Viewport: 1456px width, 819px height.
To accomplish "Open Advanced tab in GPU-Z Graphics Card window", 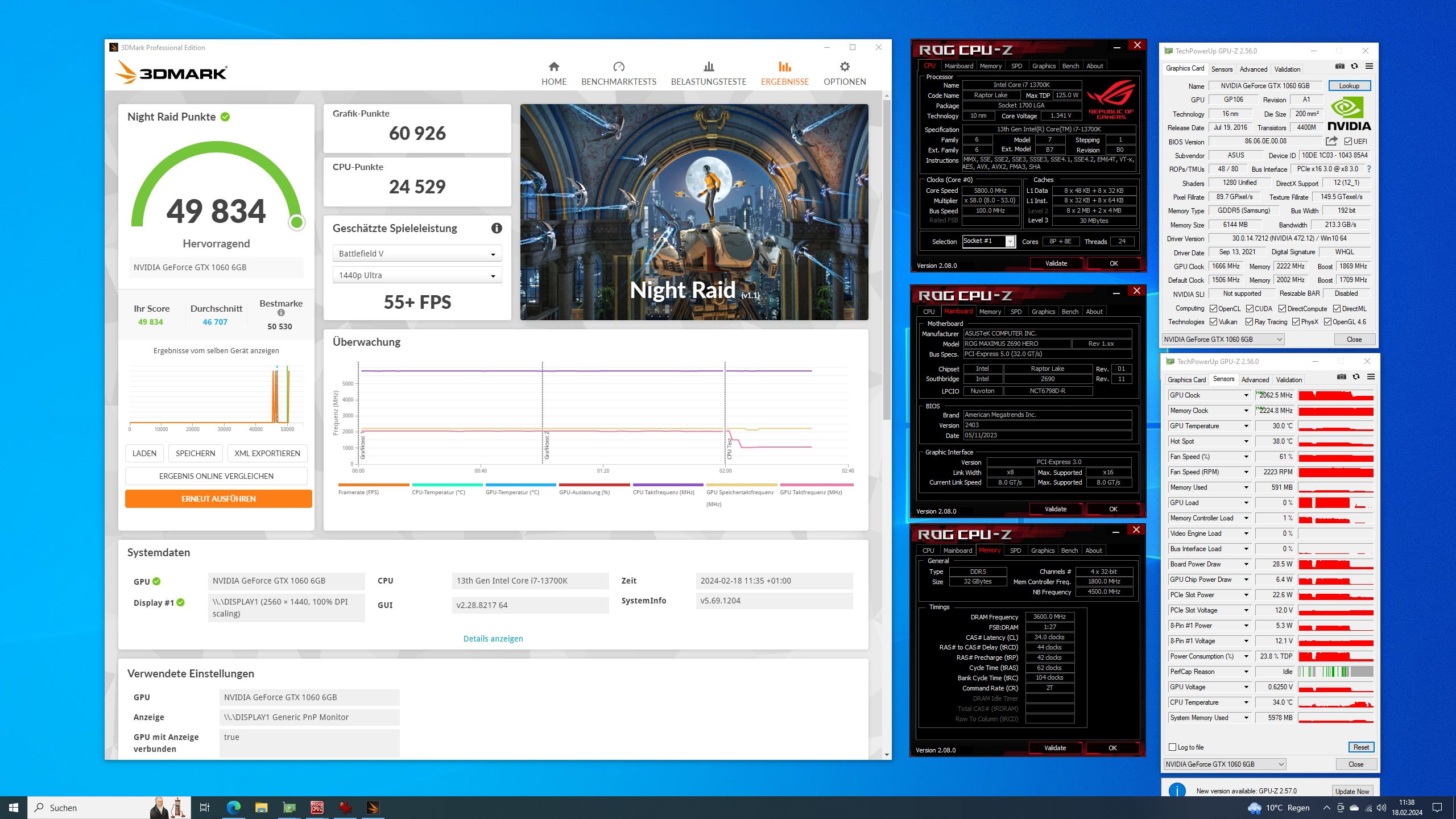I will [x=1253, y=69].
